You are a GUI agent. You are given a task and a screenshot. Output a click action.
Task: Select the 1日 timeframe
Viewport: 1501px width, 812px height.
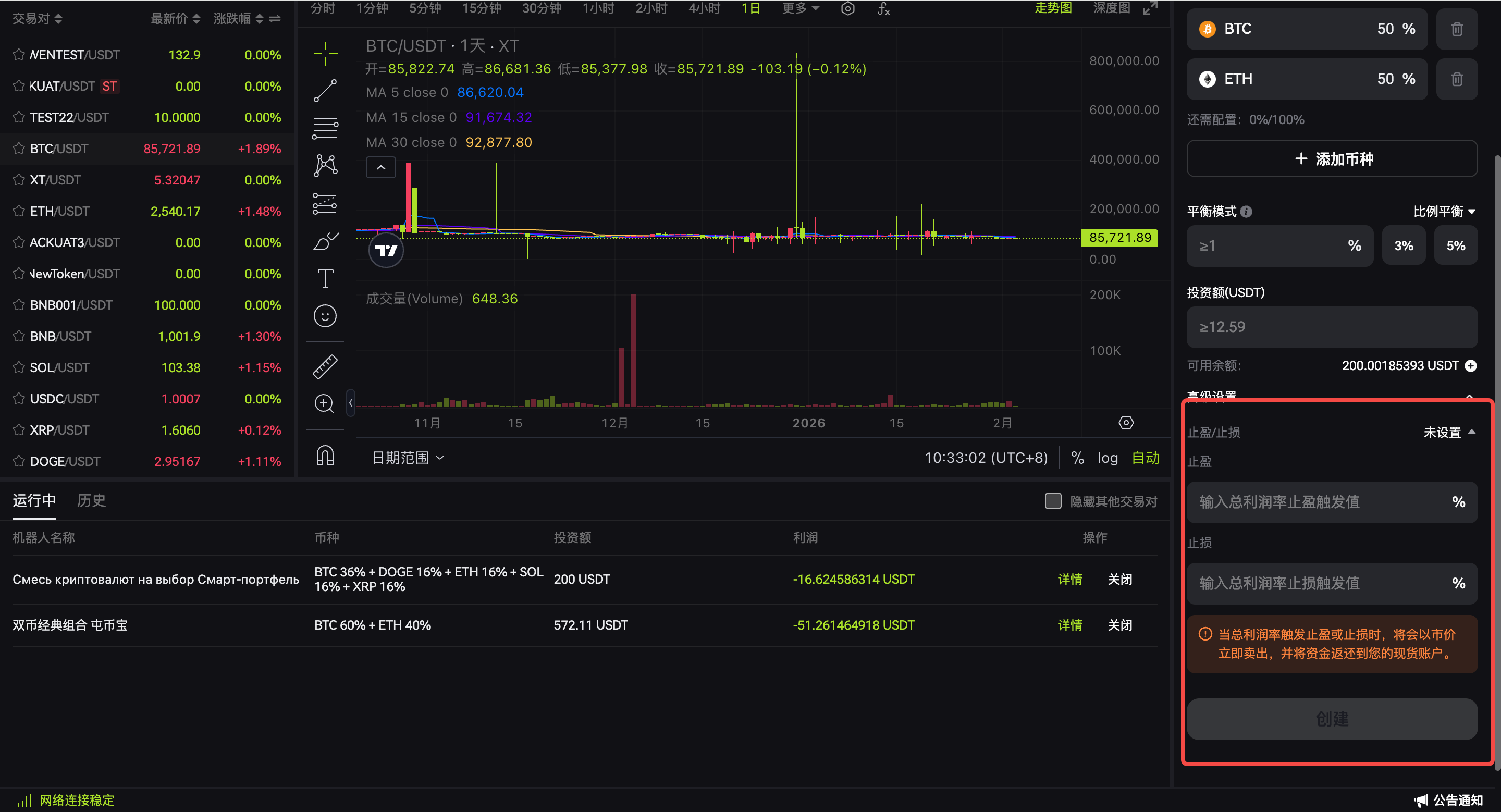750,9
